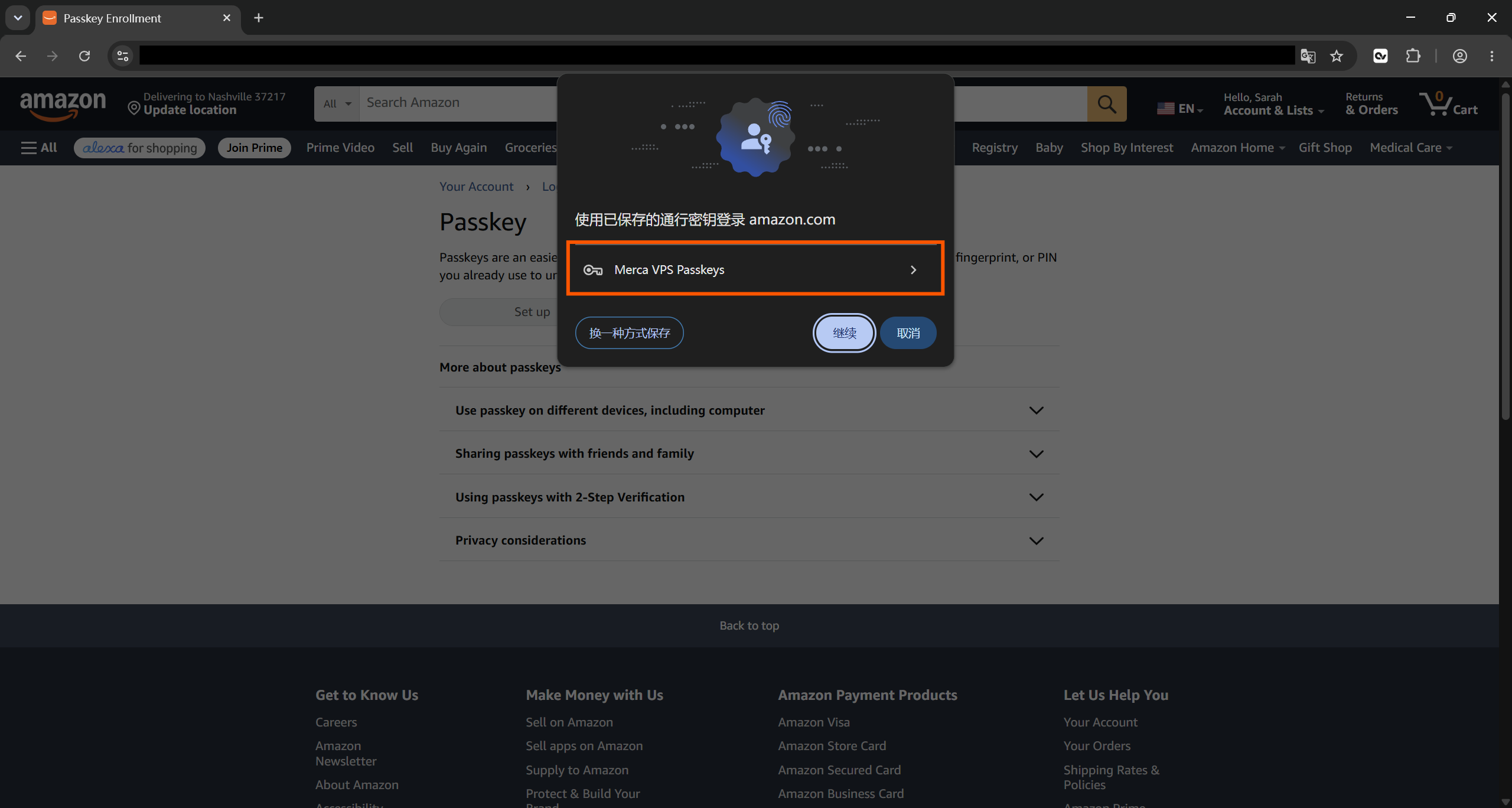This screenshot has width=1512, height=808.
Task: Click the browser back arrow
Action: pyautogui.click(x=21, y=56)
